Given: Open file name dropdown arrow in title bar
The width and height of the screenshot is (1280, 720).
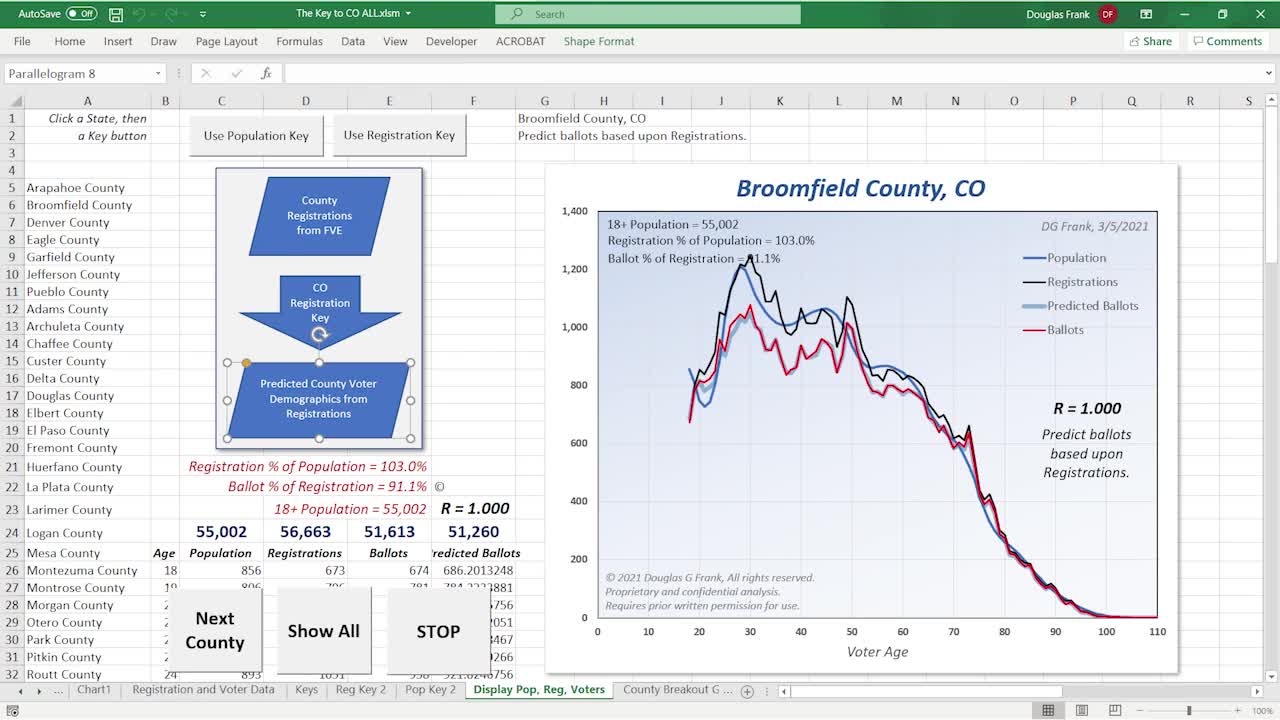Looking at the screenshot, I should click(x=408, y=14).
